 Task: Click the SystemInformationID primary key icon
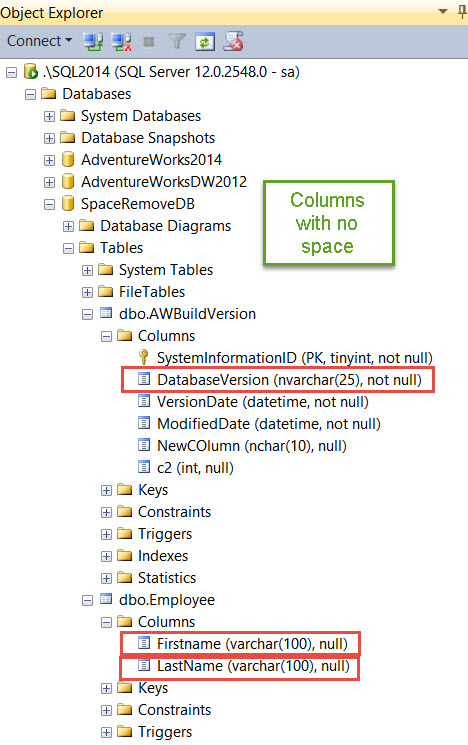pos(143,357)
